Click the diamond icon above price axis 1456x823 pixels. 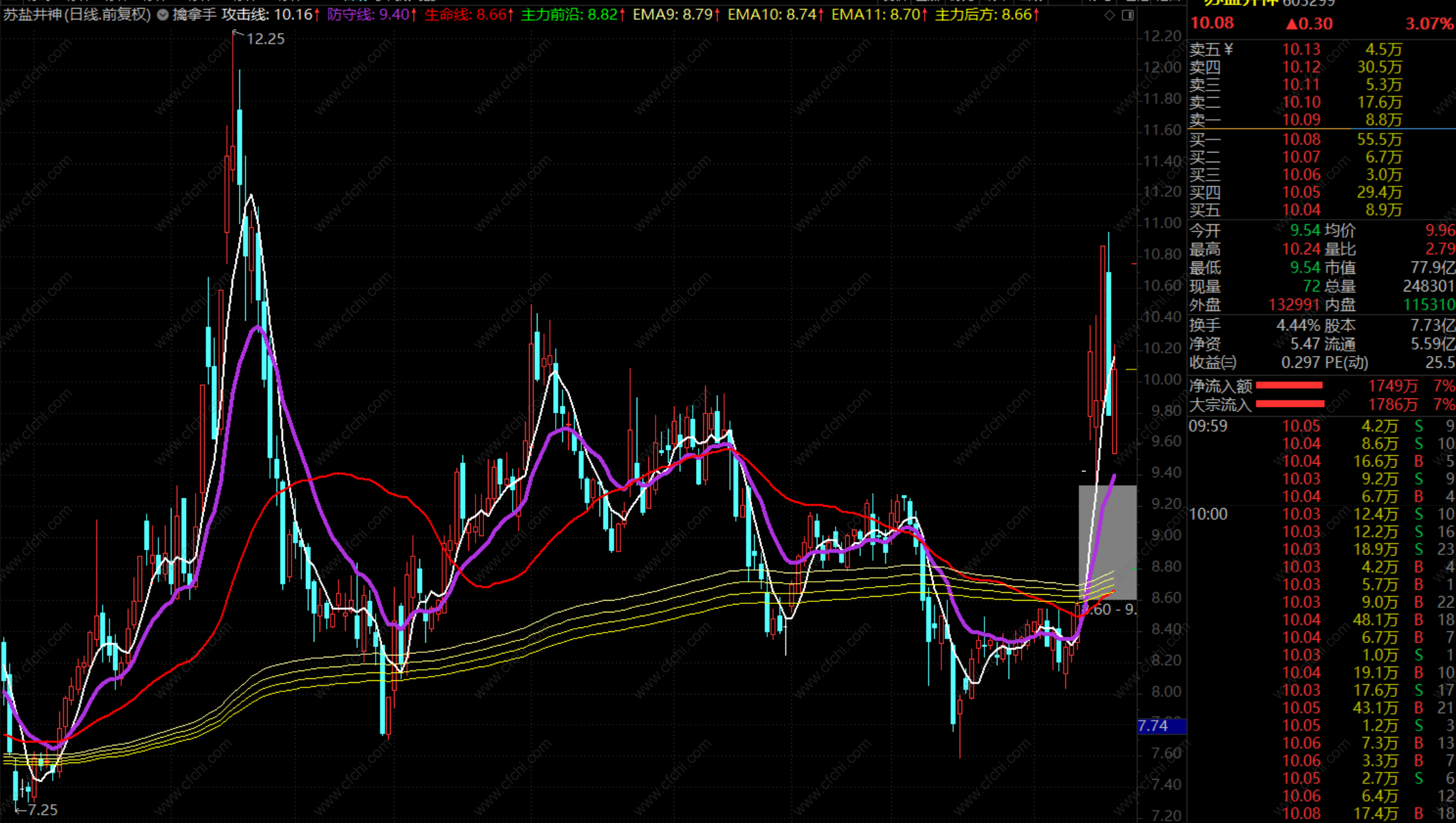1110,15
